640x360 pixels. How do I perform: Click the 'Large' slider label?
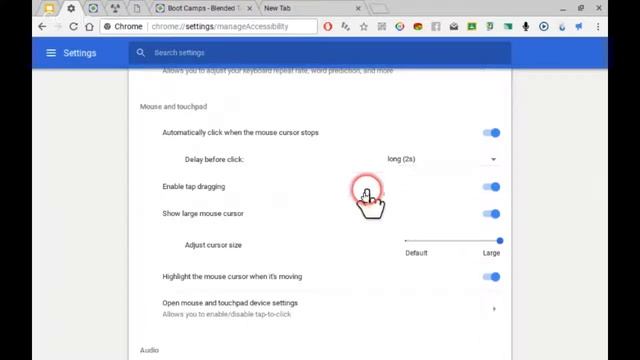click(x=491, y=253)
